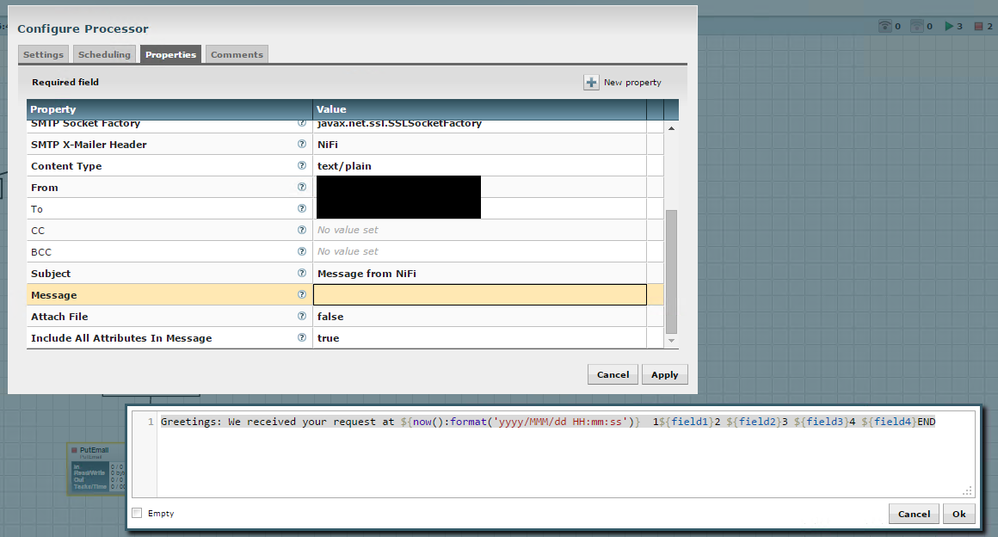Show help icon for Content Type
998x537 pixels.
click(x=302, y=165)
